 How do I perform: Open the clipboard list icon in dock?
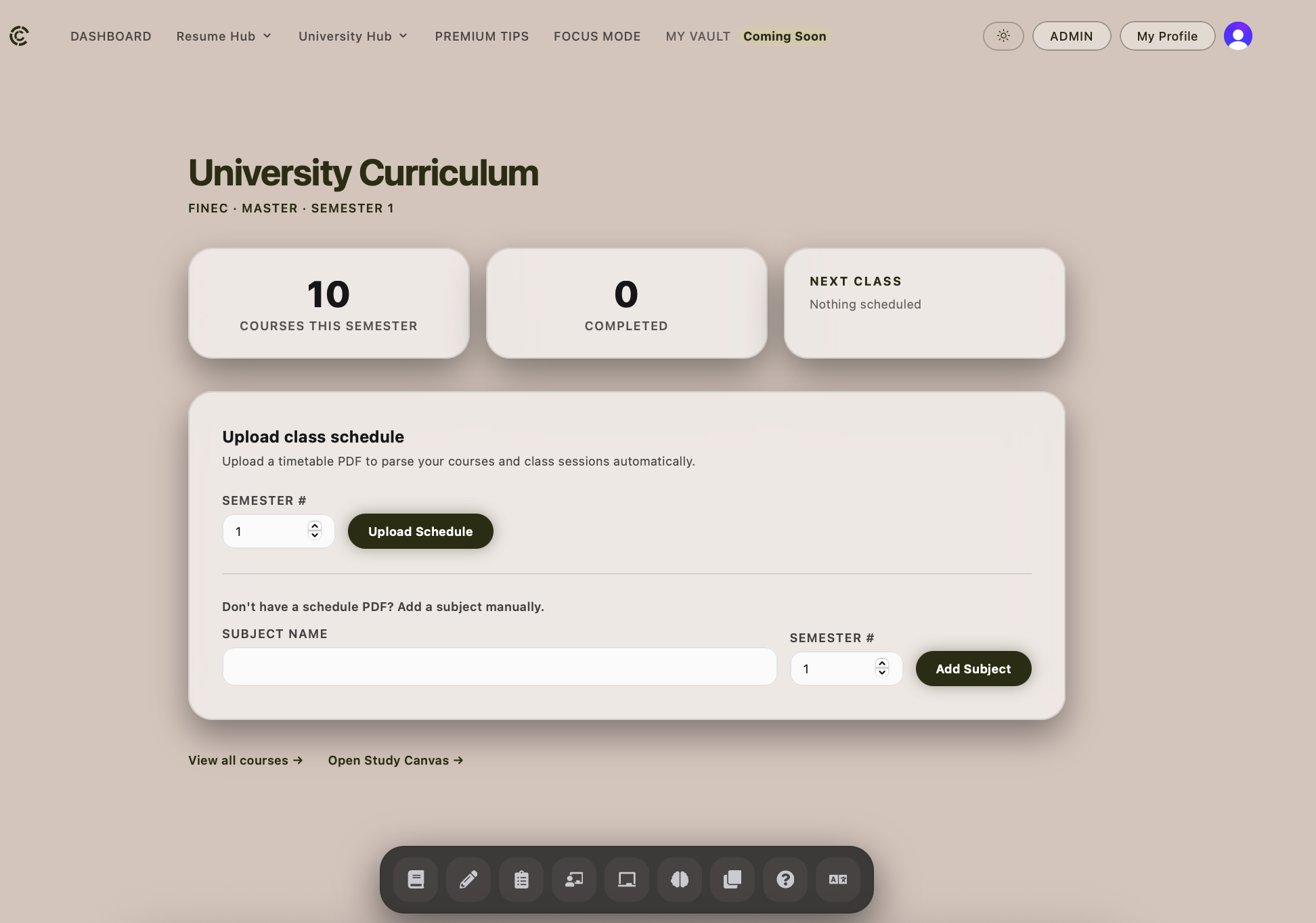pos(521,880)
